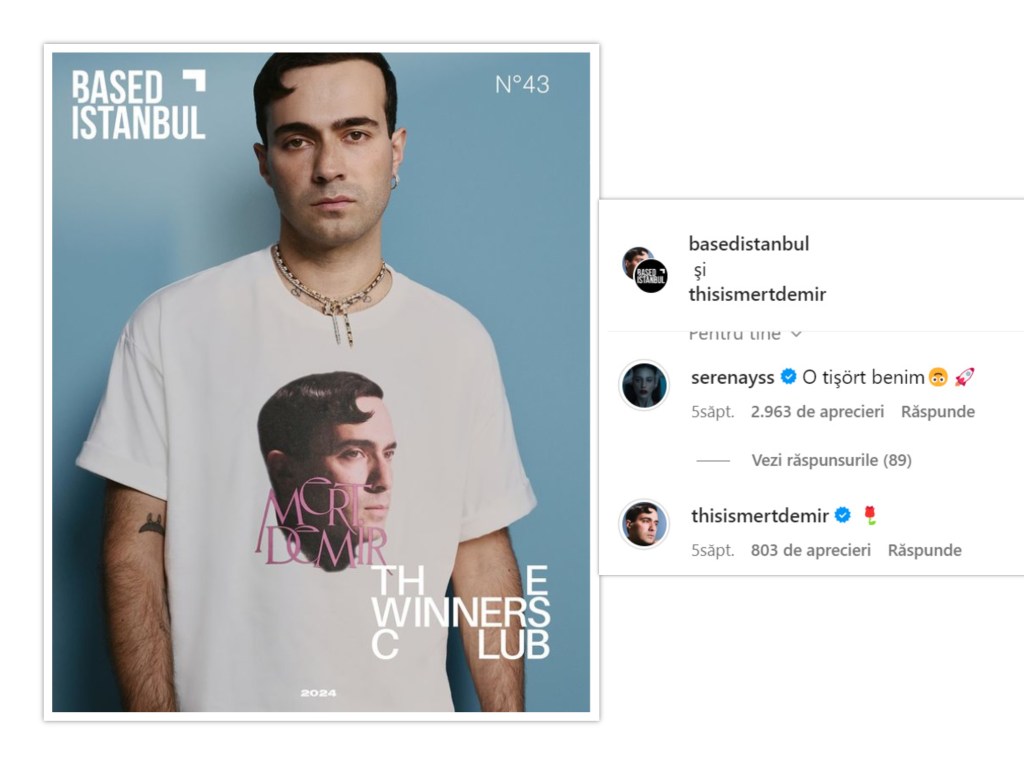Click the Based Istanbul corner logo mark

tap(194, 80)
